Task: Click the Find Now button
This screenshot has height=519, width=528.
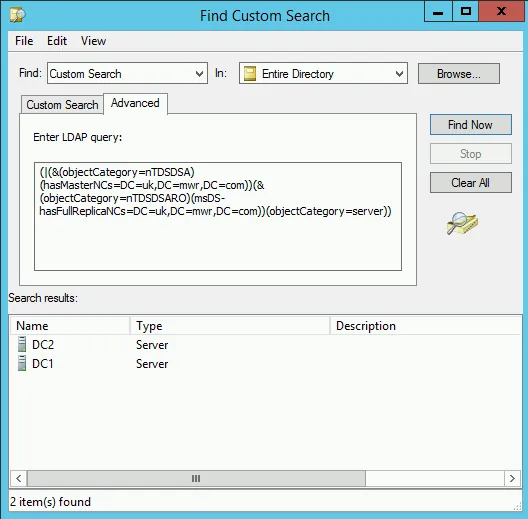Action: point(470,125)
